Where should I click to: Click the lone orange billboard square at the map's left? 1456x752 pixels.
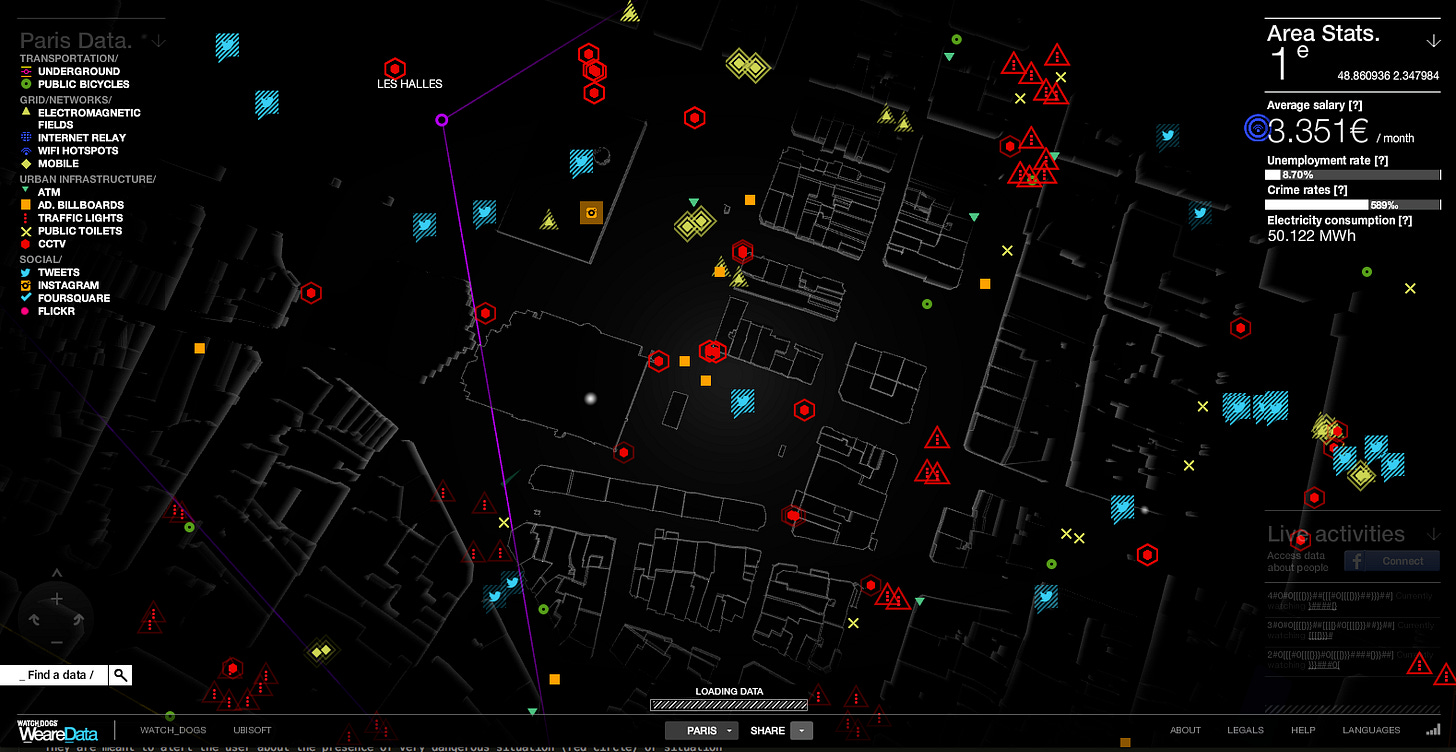tap(199, 348)
